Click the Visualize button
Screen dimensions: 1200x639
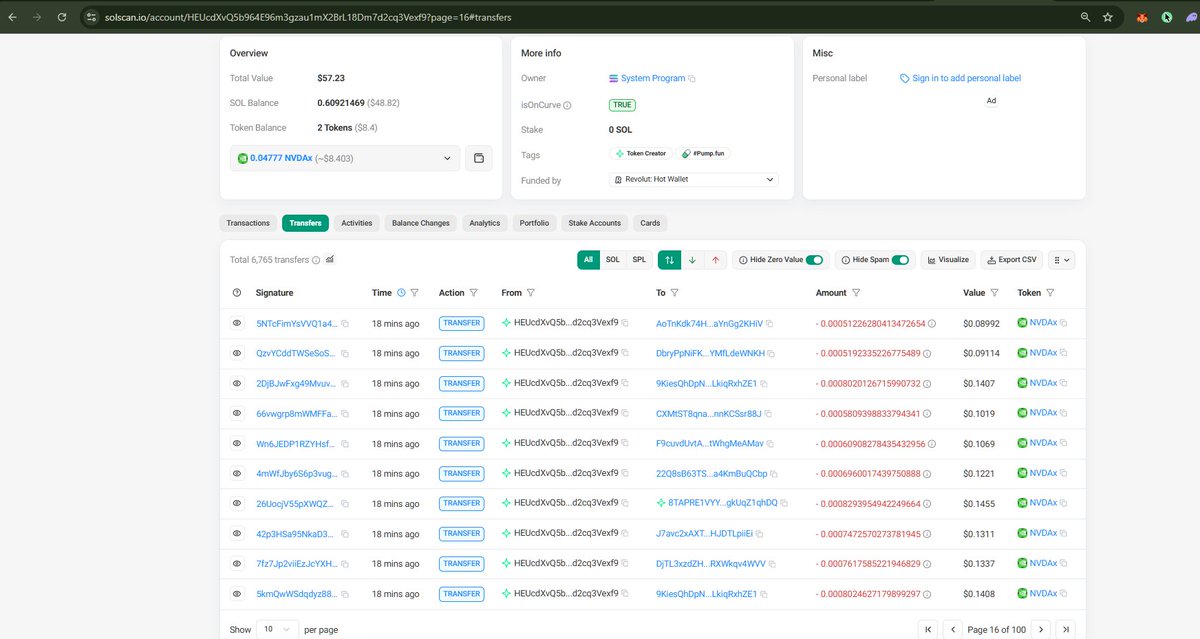click(948, 260)
